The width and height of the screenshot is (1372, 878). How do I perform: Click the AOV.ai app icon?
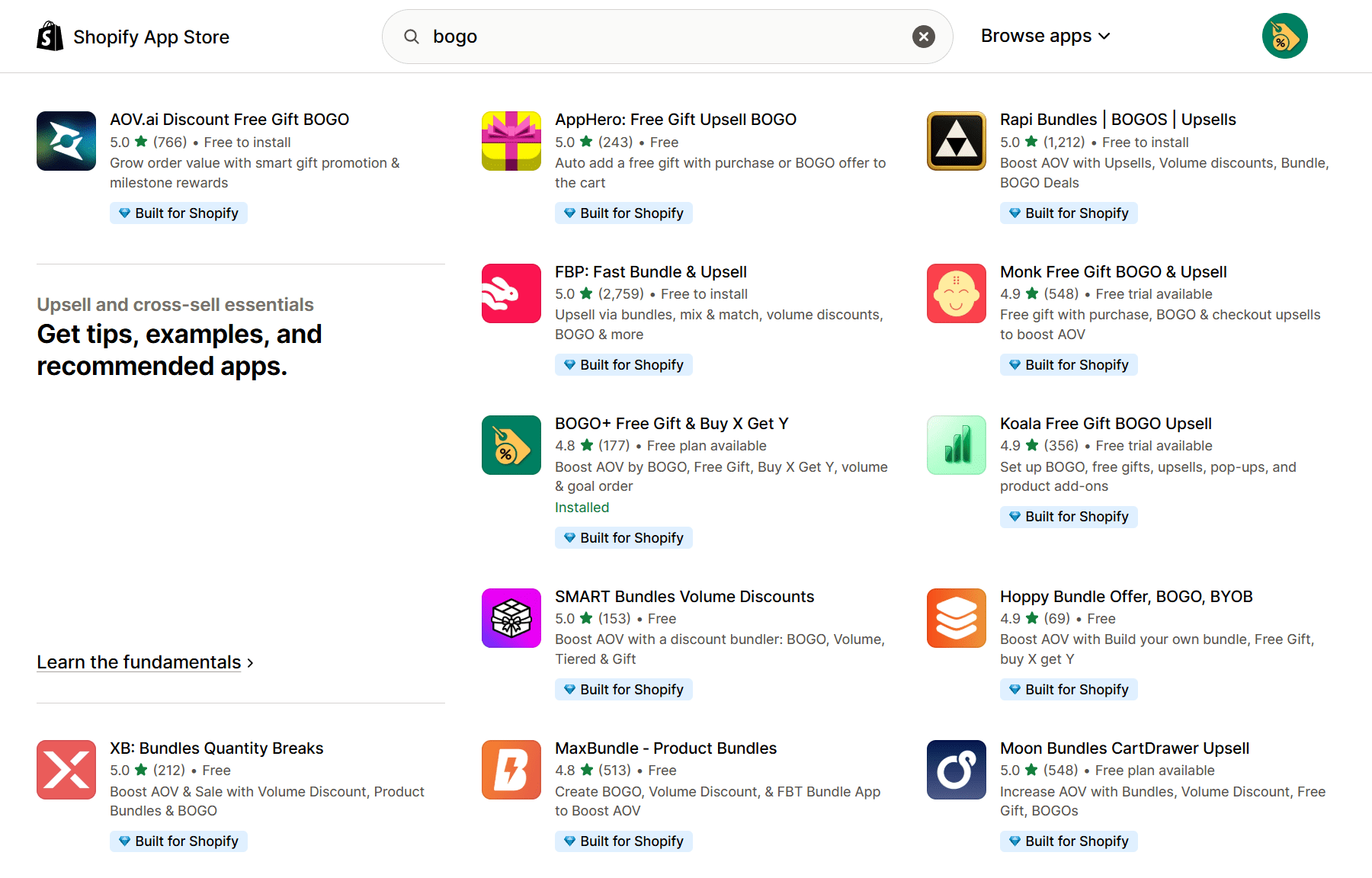[x=66, y=141]
